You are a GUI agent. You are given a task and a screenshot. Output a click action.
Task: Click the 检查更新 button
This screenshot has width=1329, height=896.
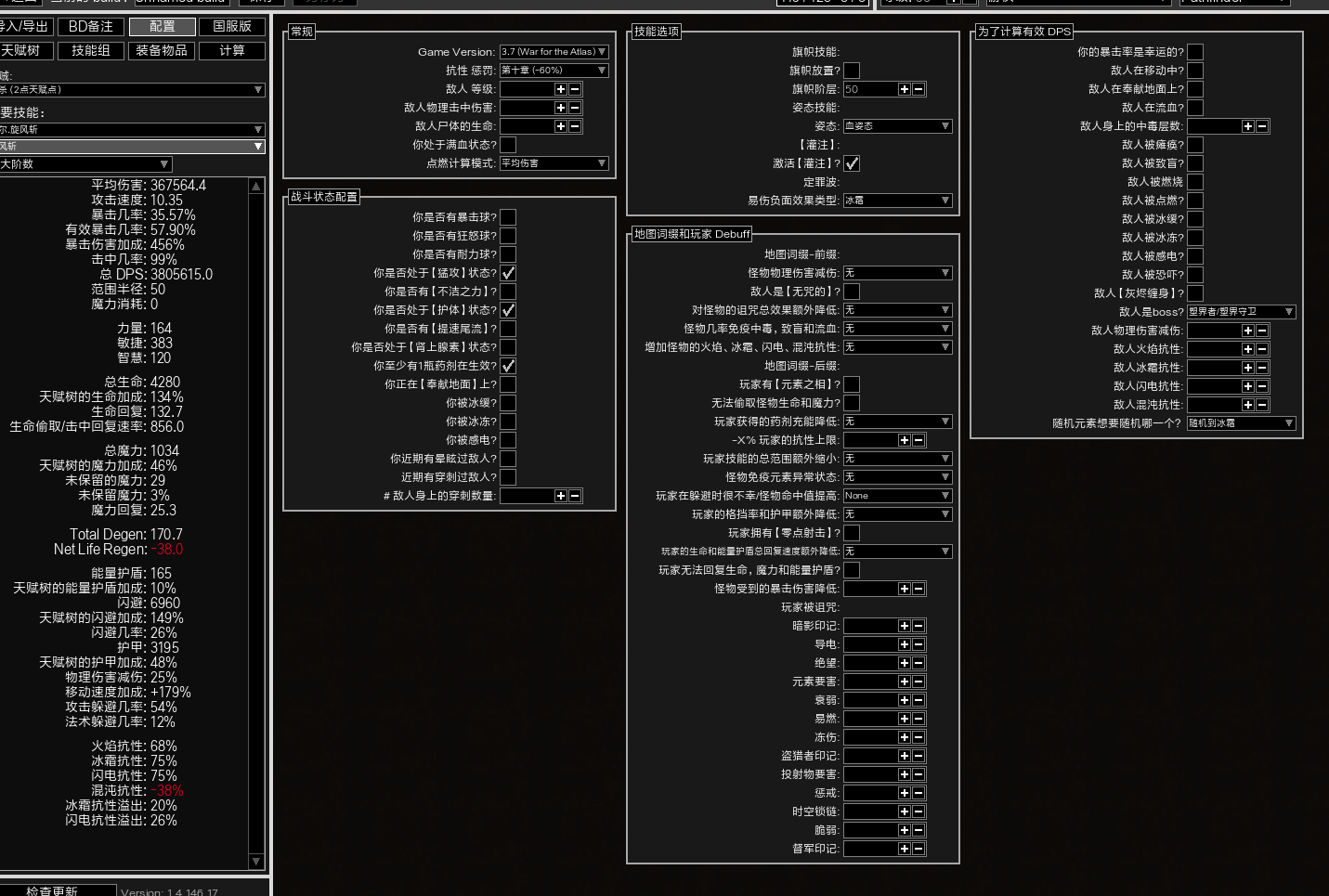point(54,890)
